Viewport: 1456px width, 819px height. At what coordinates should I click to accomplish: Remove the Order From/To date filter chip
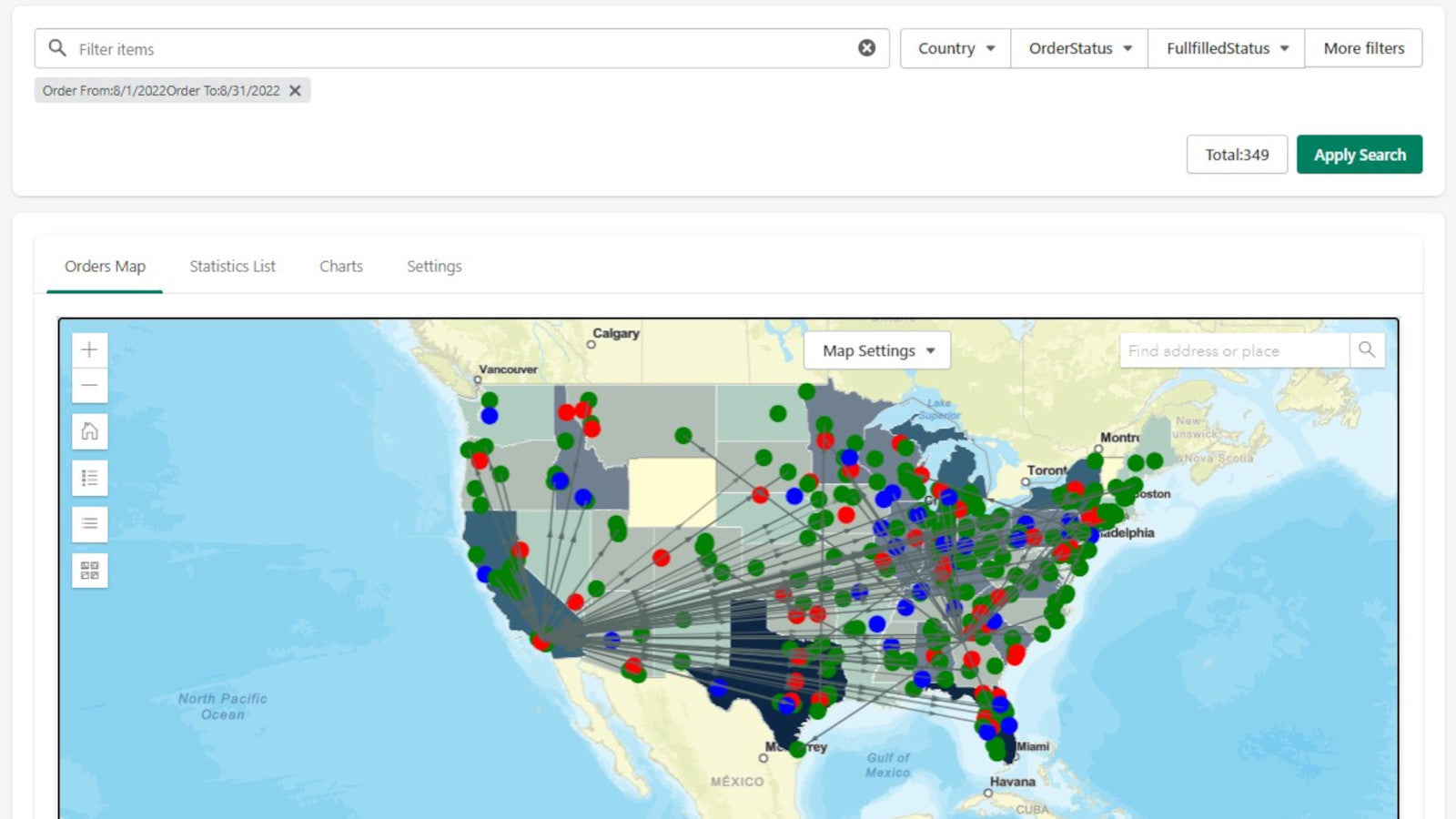[x=294, y=90]
